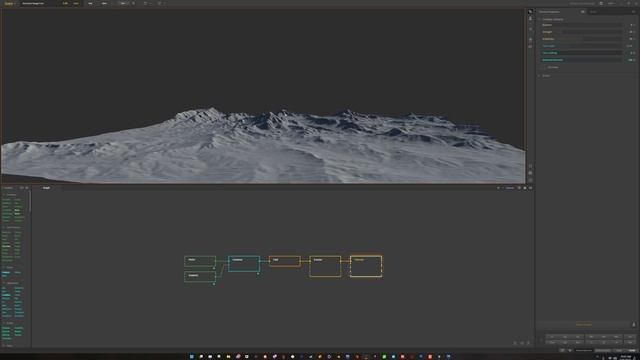Open the fifth icon in the properties side strip
The image size is (640, 360).
[530, 47]
